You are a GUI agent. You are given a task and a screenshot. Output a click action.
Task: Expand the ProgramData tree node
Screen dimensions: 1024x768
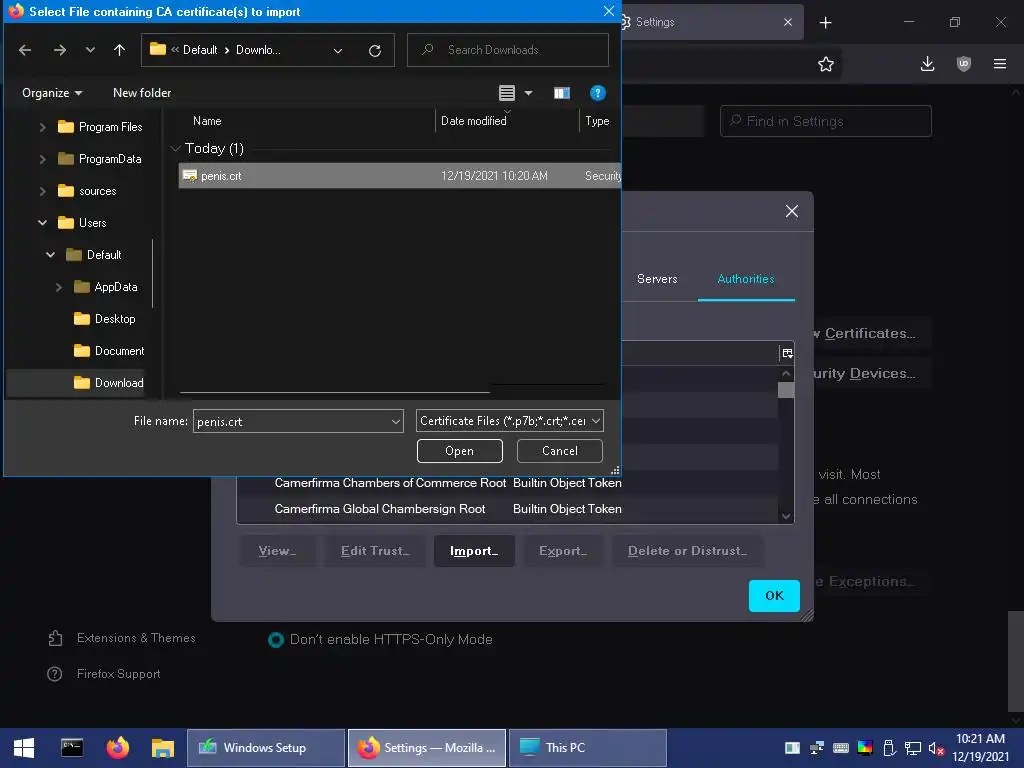pos(42,159)
